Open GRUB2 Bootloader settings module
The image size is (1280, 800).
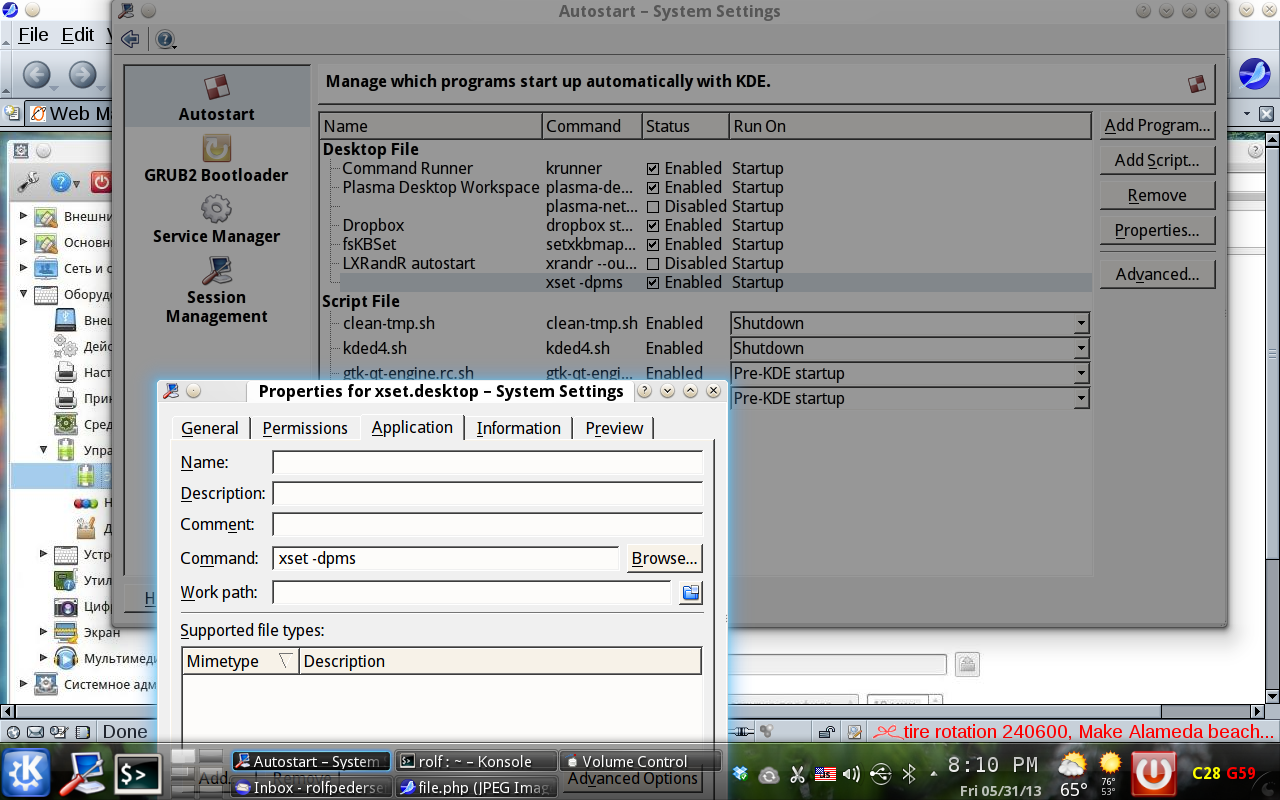pos(216,160)
